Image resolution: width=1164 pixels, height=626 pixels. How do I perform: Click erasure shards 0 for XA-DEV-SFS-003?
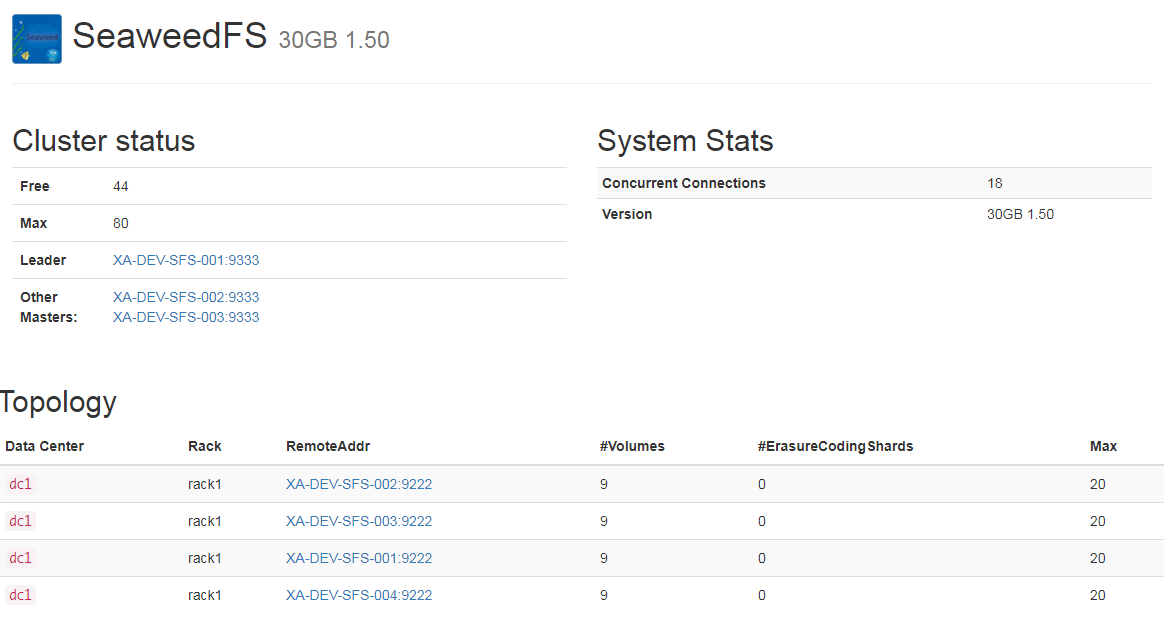(x=762, y=522)
